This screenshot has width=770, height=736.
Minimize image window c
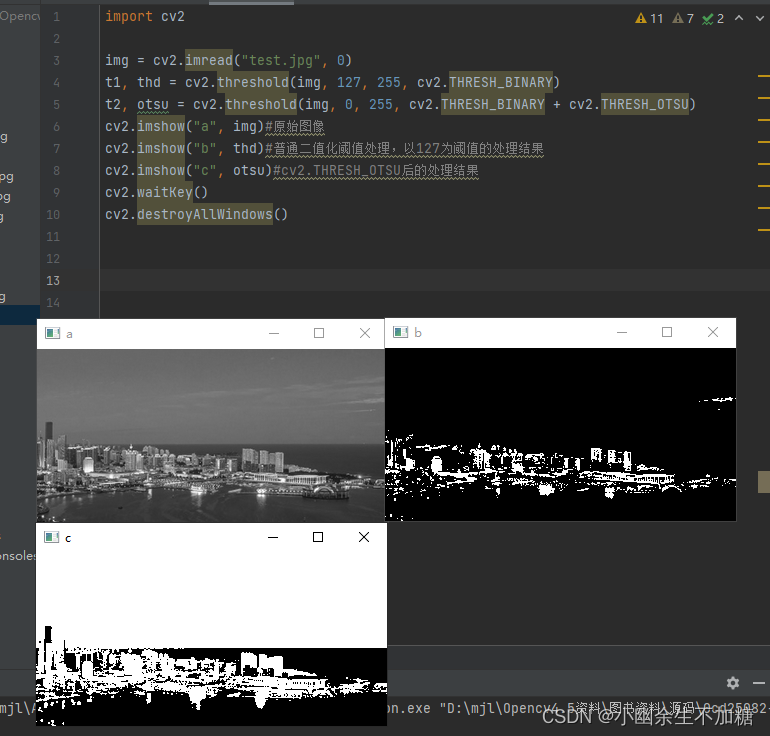click(273, 537)
